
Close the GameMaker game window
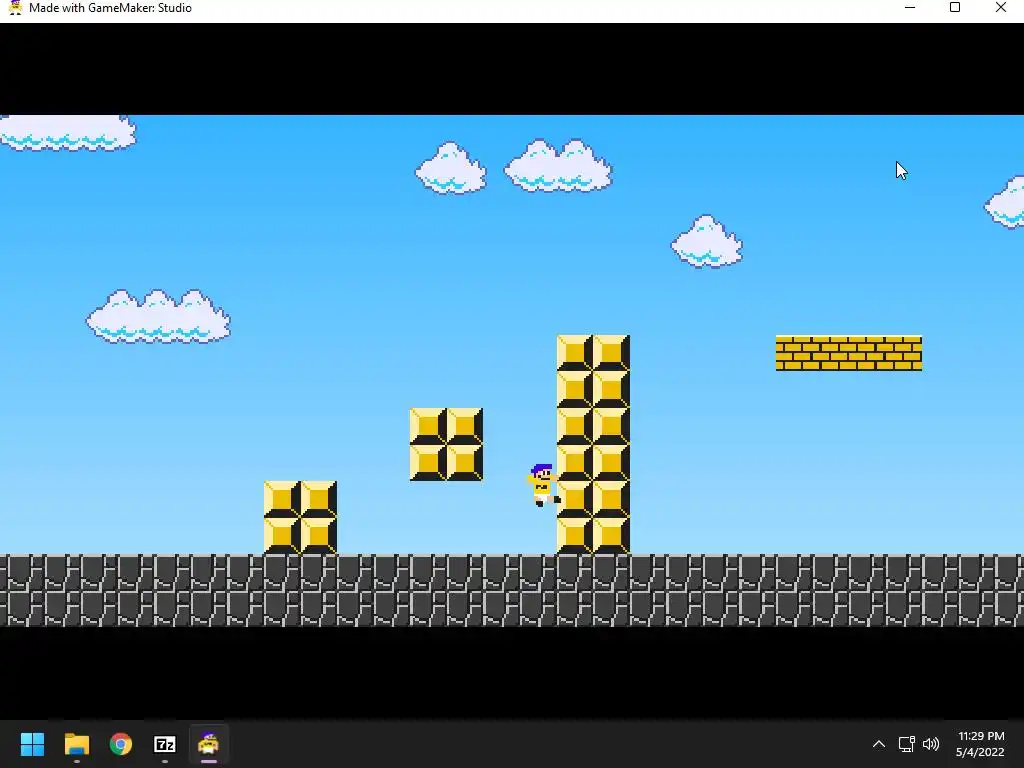point(1000,8)
